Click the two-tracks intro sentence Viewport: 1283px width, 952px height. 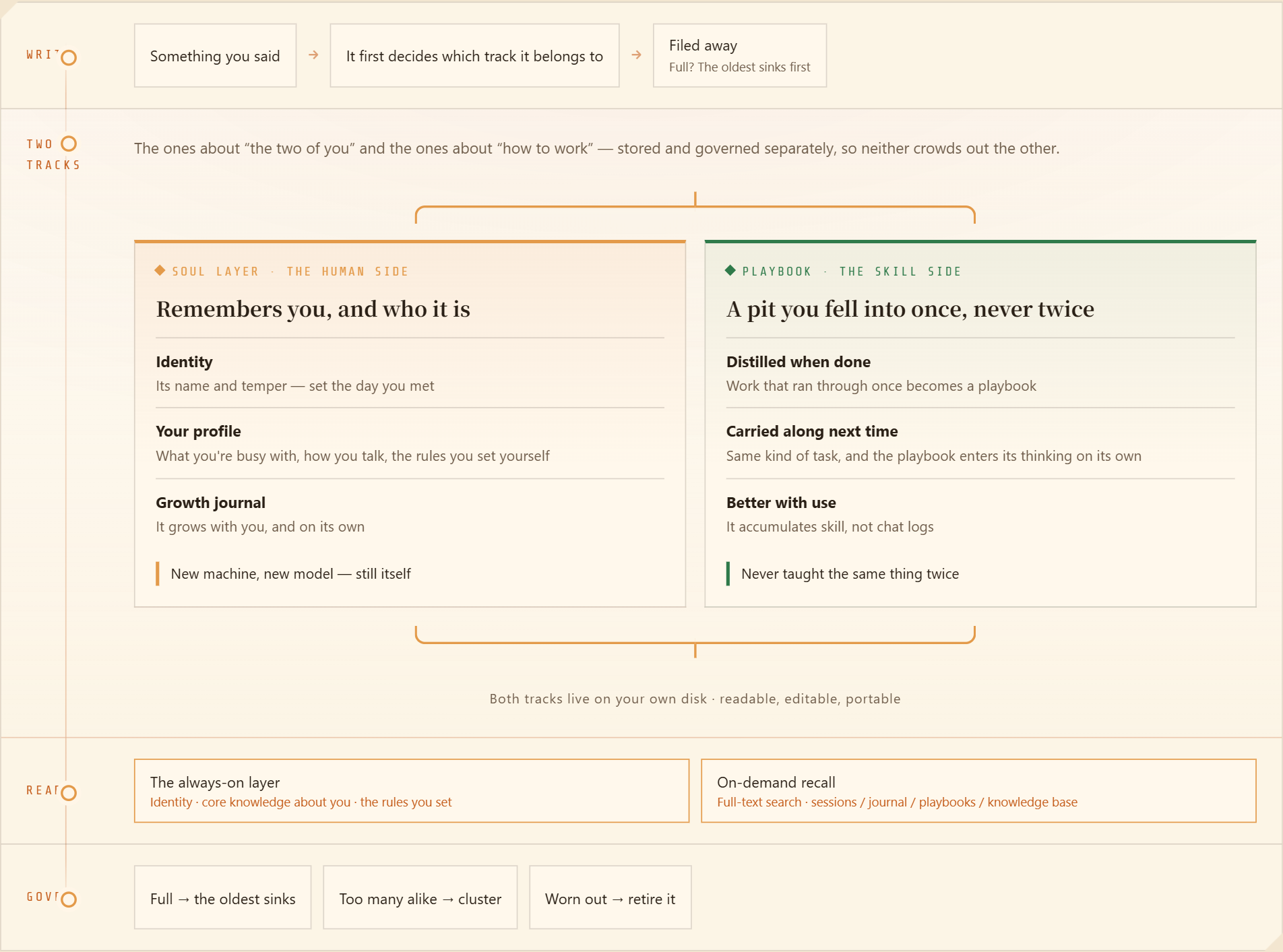[x=596, y=148]
